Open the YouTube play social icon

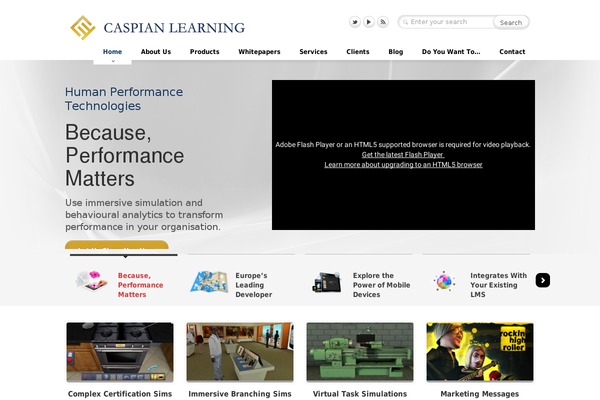(368, 22)
